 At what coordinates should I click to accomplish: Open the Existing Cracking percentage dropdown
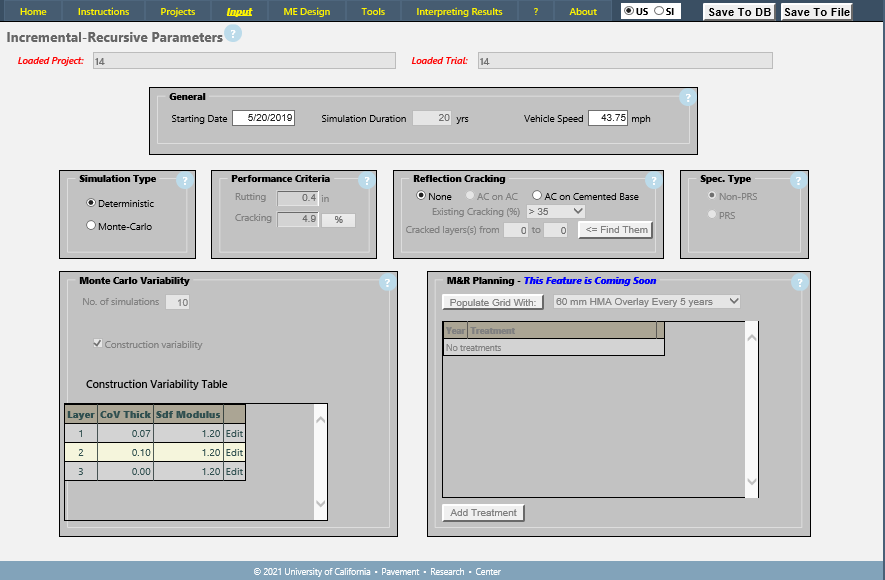click(x=555, y=211)
